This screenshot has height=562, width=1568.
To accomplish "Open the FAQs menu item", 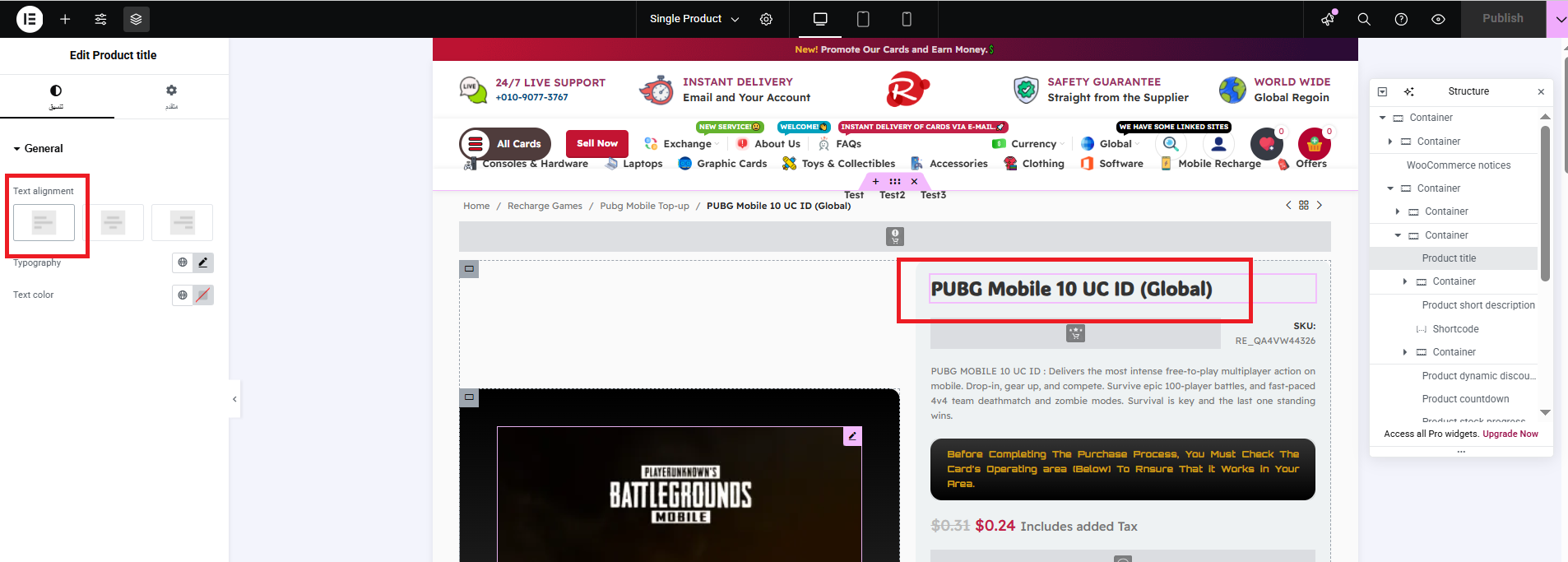I will pyautogui.click(x=840, y=144).
